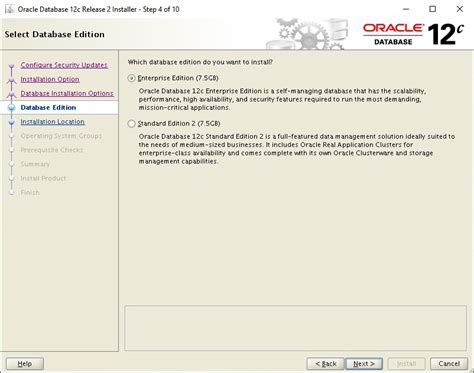Maximize the installer window

click(433, 9)
